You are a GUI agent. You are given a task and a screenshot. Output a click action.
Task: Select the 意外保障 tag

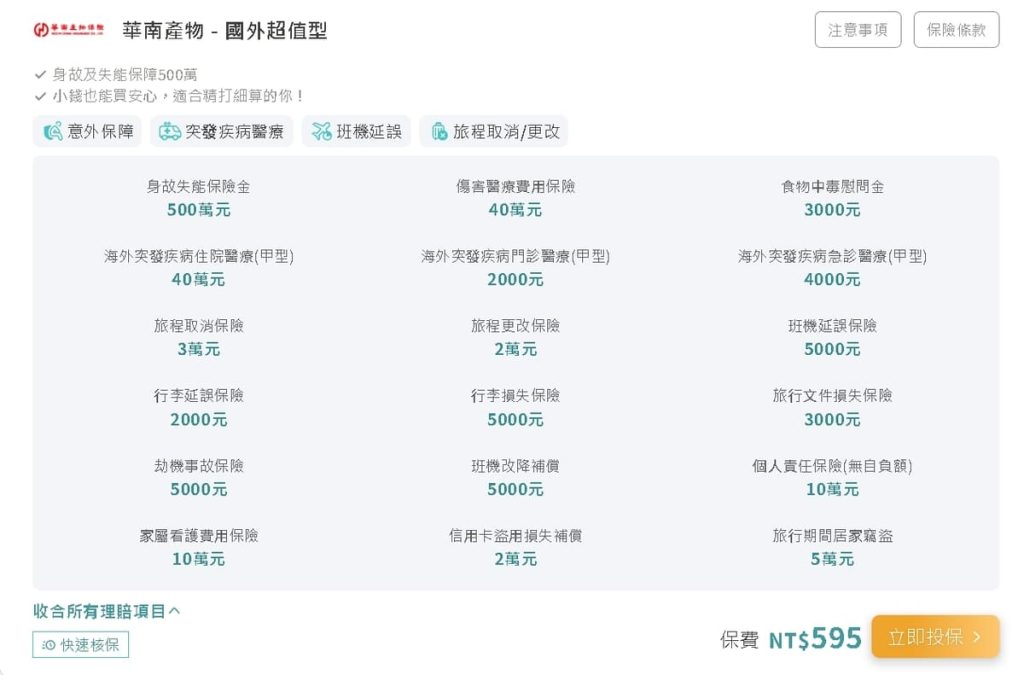point(87,131)
